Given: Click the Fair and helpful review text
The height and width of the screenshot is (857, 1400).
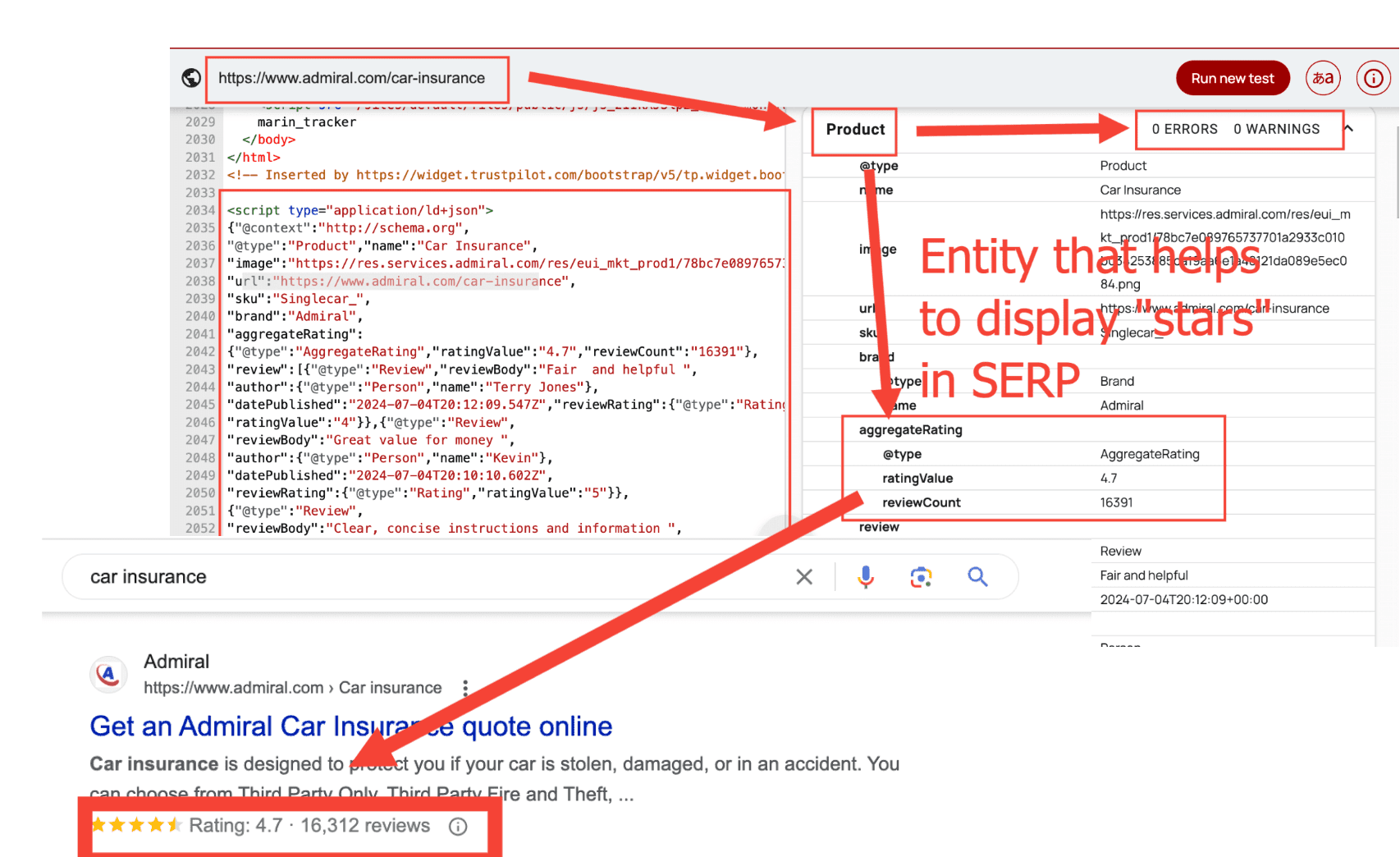Looking at the screenshot, I should 1143,575.
